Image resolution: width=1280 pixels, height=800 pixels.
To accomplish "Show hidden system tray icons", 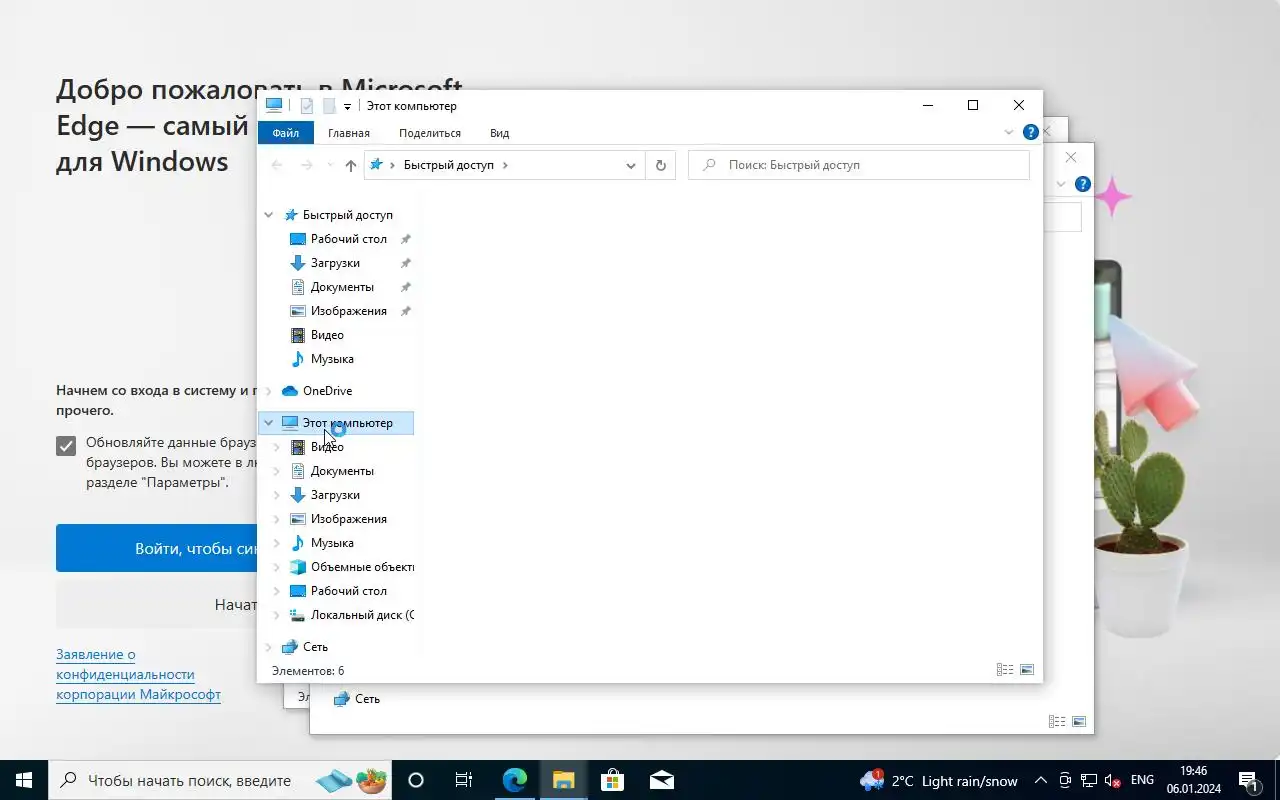I will point(1041,780).
